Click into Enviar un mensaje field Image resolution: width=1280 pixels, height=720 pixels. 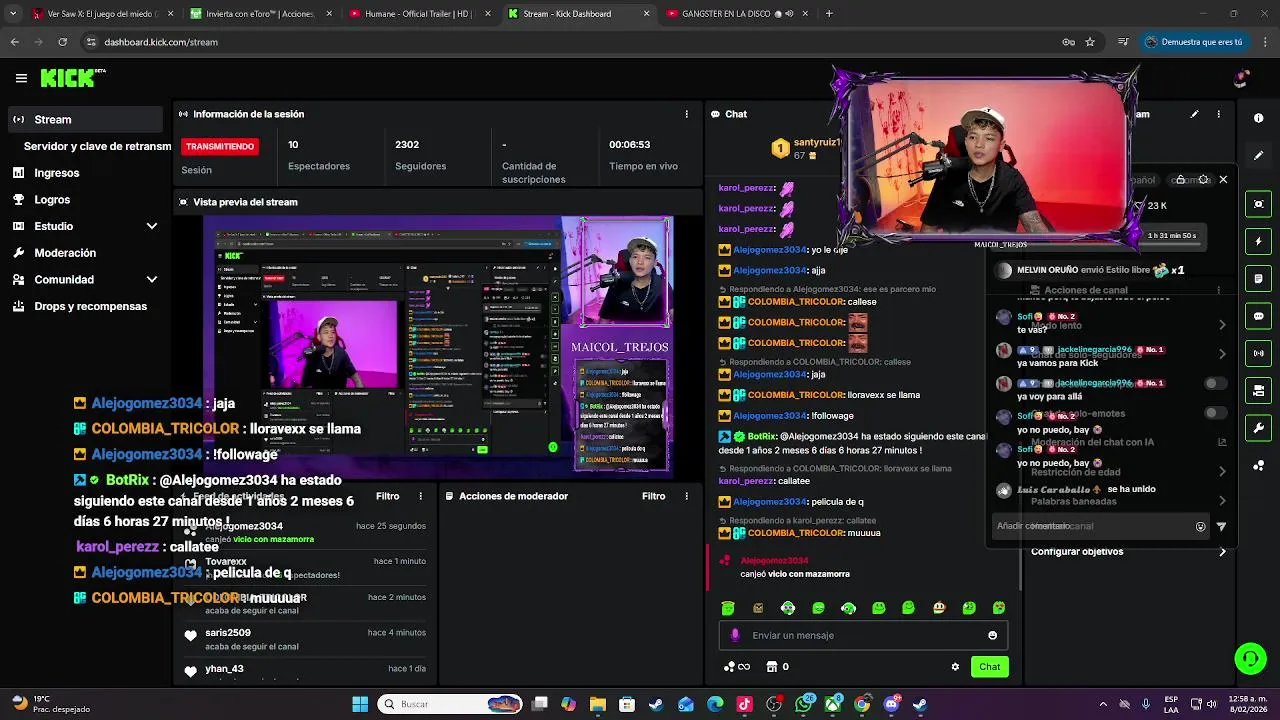(863, 635)
